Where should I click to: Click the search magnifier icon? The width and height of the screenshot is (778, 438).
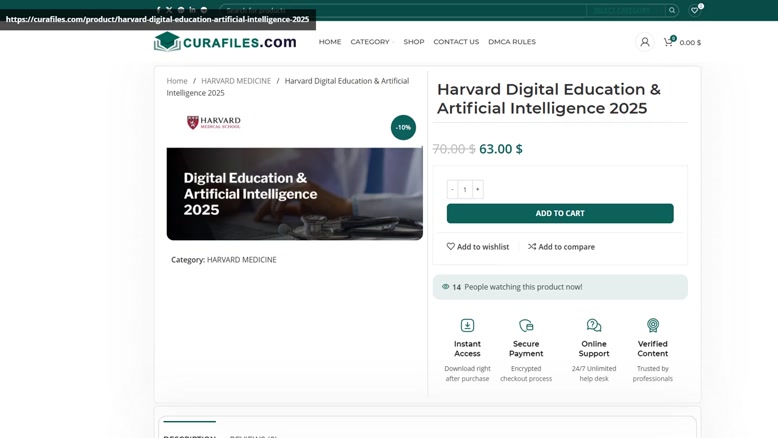[x=672, y=10]
